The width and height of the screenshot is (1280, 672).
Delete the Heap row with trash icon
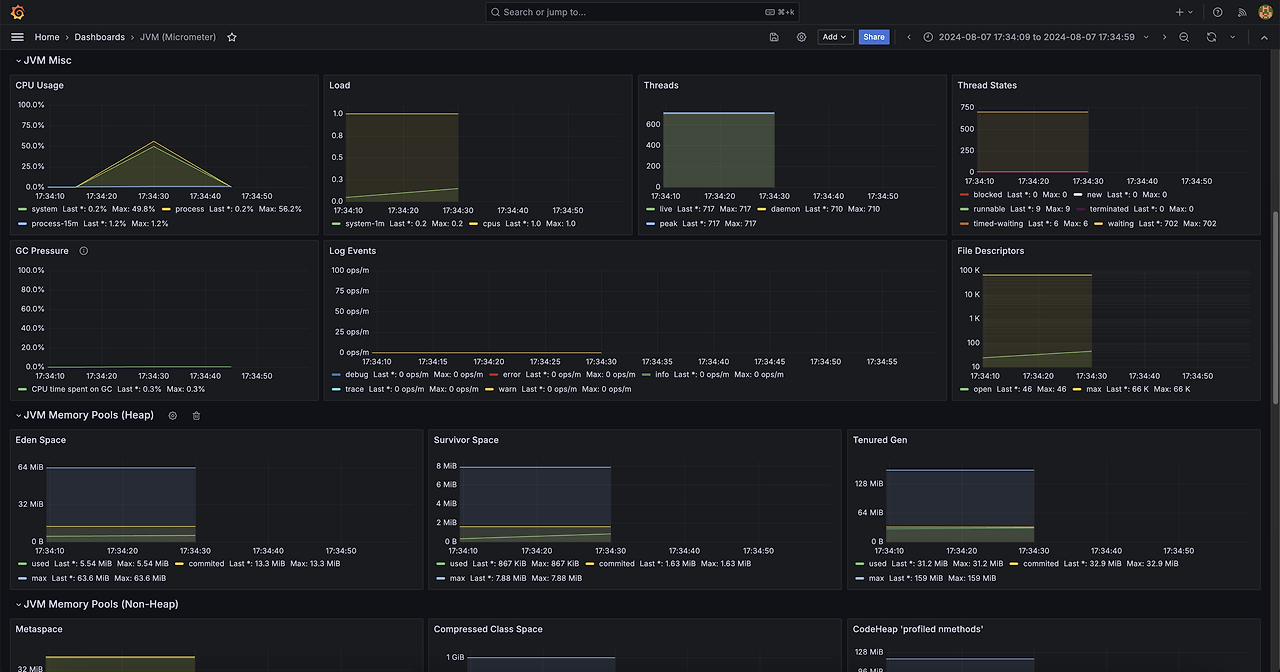pyautogui.click(x=196, y=415)
